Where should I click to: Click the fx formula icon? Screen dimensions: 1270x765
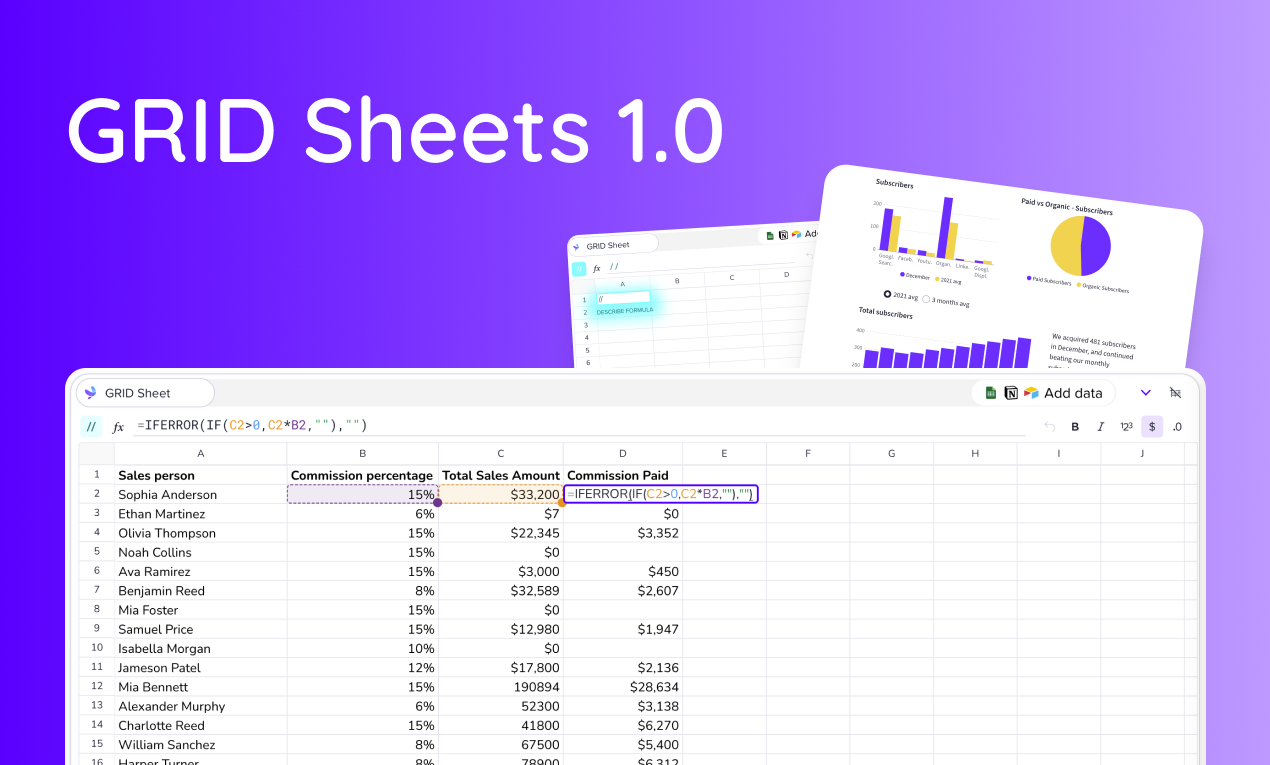(x=118, y=426)
